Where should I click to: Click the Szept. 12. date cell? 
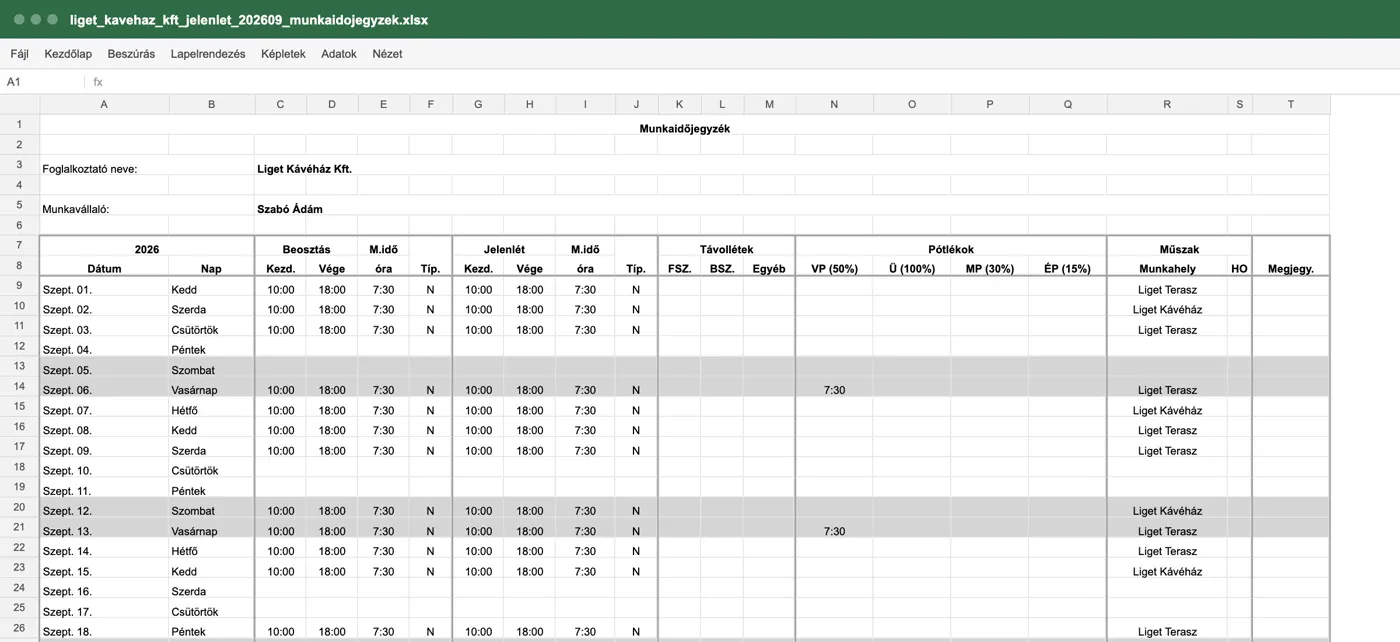pos(104,511)
